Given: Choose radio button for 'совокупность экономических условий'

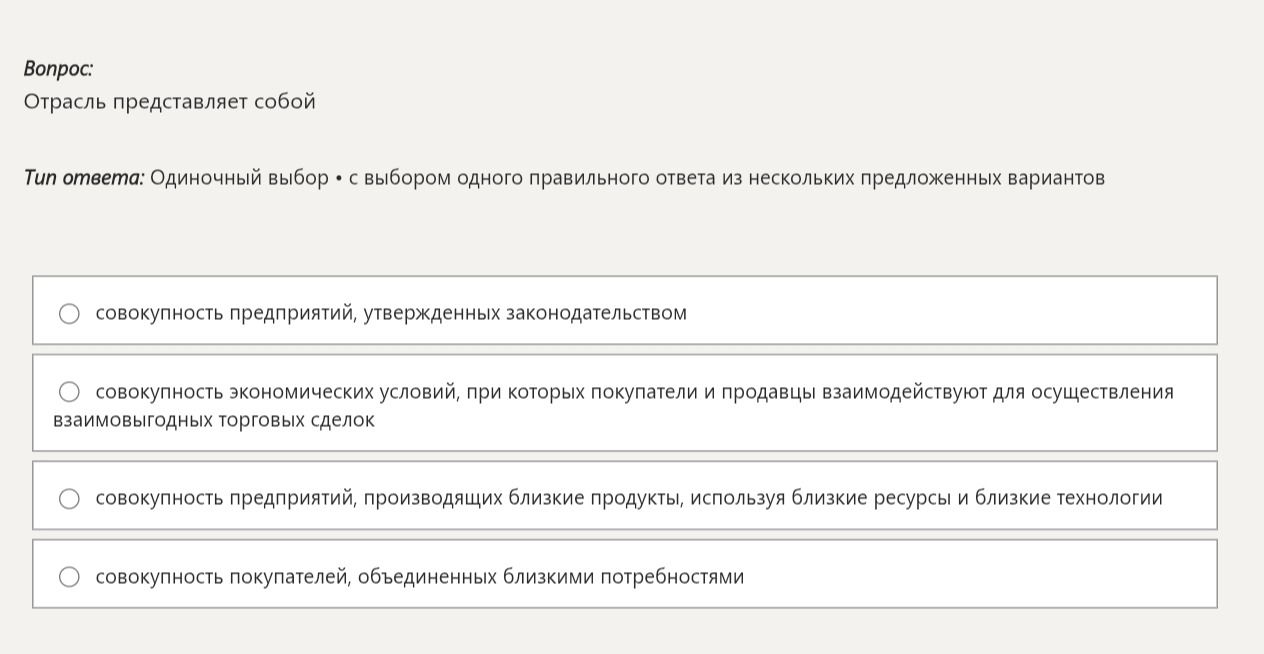Looking at the screenshot, I should pos(69,392).
